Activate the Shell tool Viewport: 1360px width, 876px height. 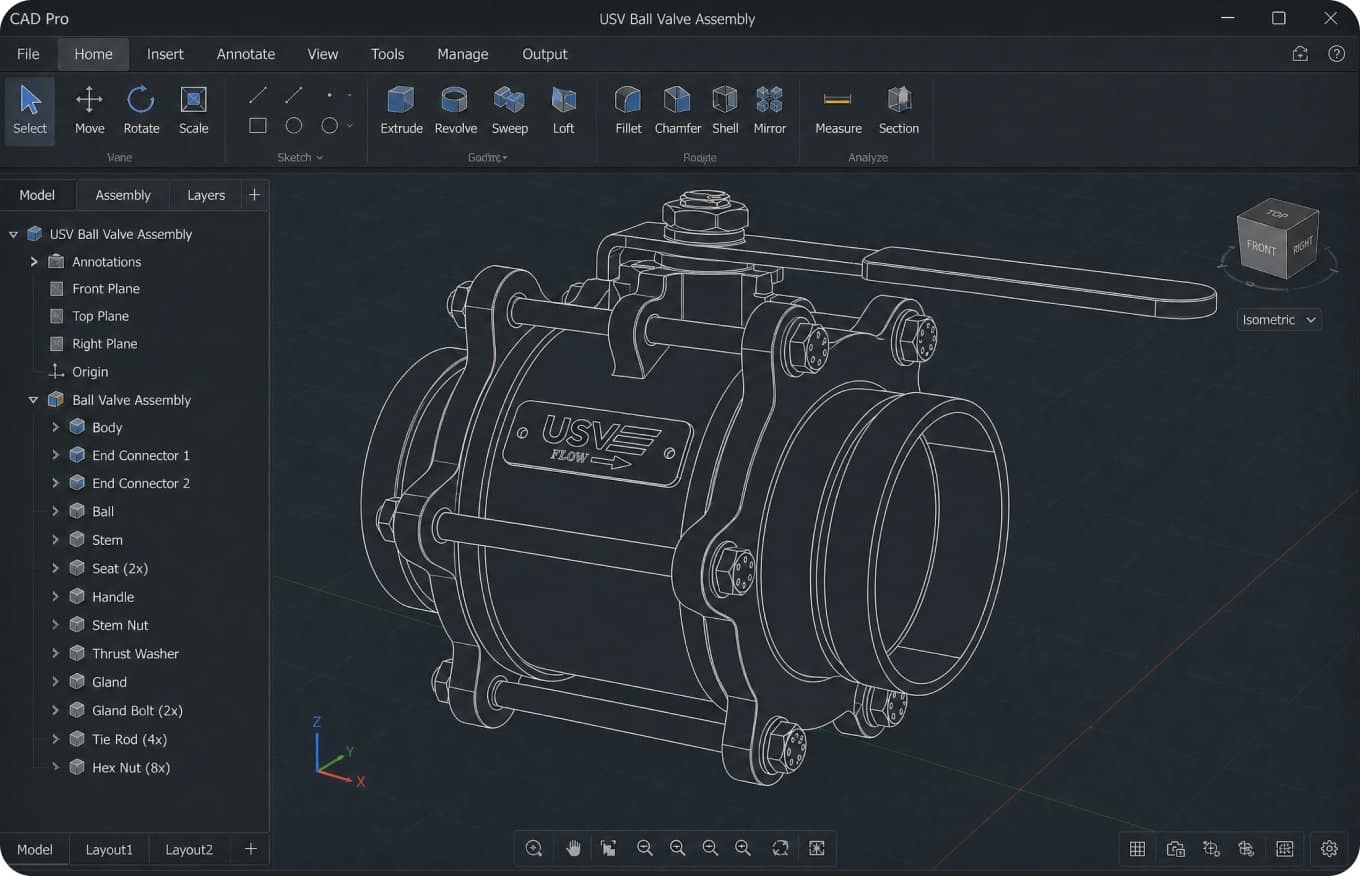(725, 111)
